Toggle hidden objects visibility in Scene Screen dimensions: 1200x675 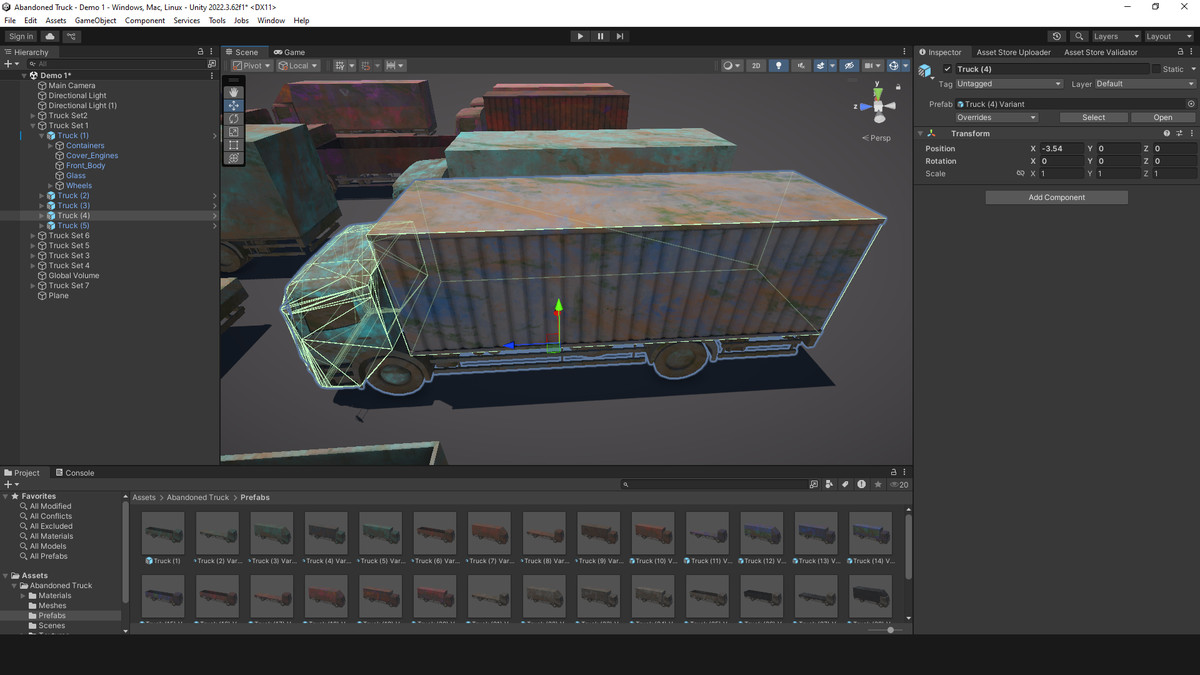pyautogui.click(x=849, y=66)
